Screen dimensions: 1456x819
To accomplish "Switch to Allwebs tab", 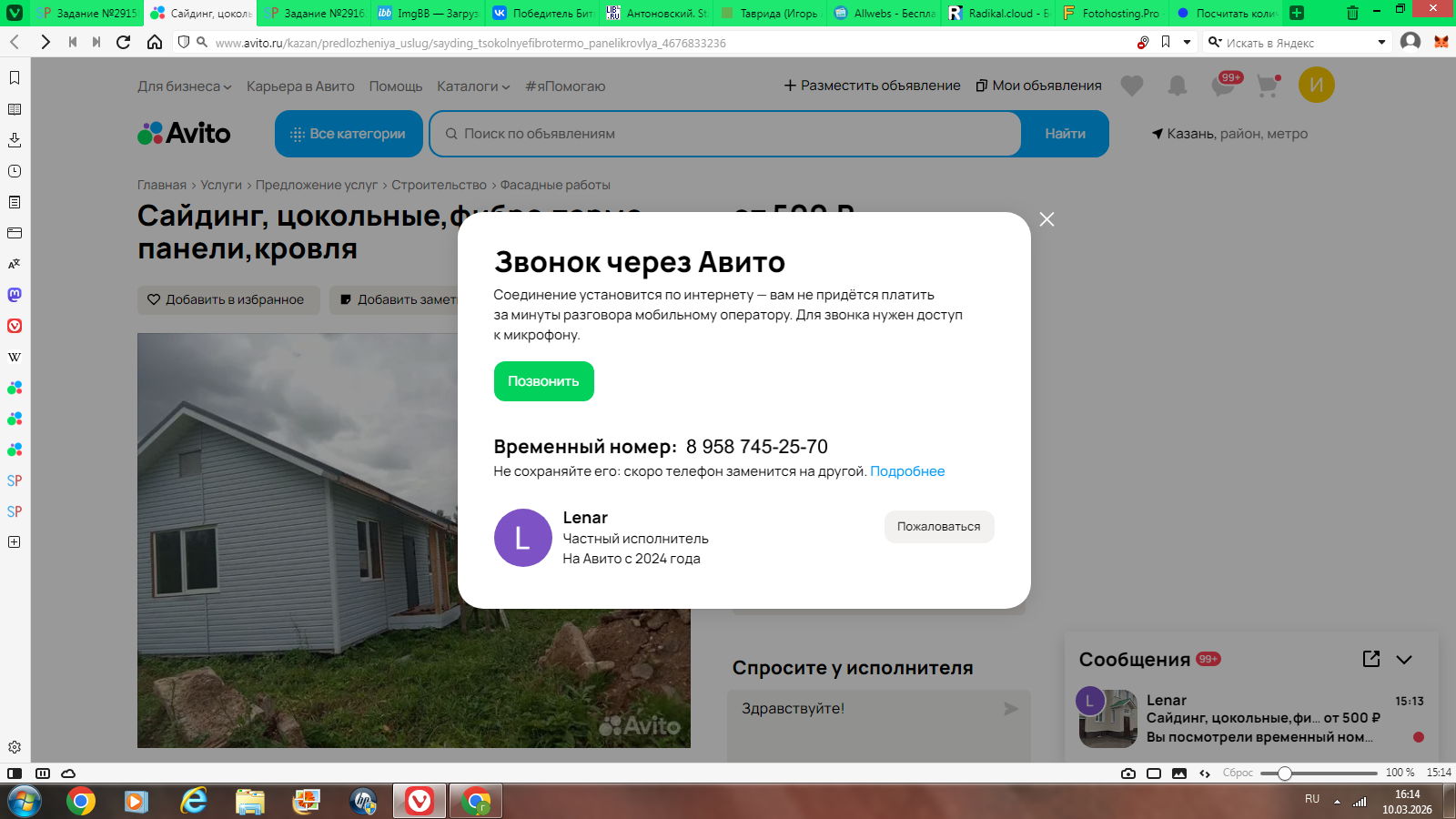I will (x=885, y=13).
